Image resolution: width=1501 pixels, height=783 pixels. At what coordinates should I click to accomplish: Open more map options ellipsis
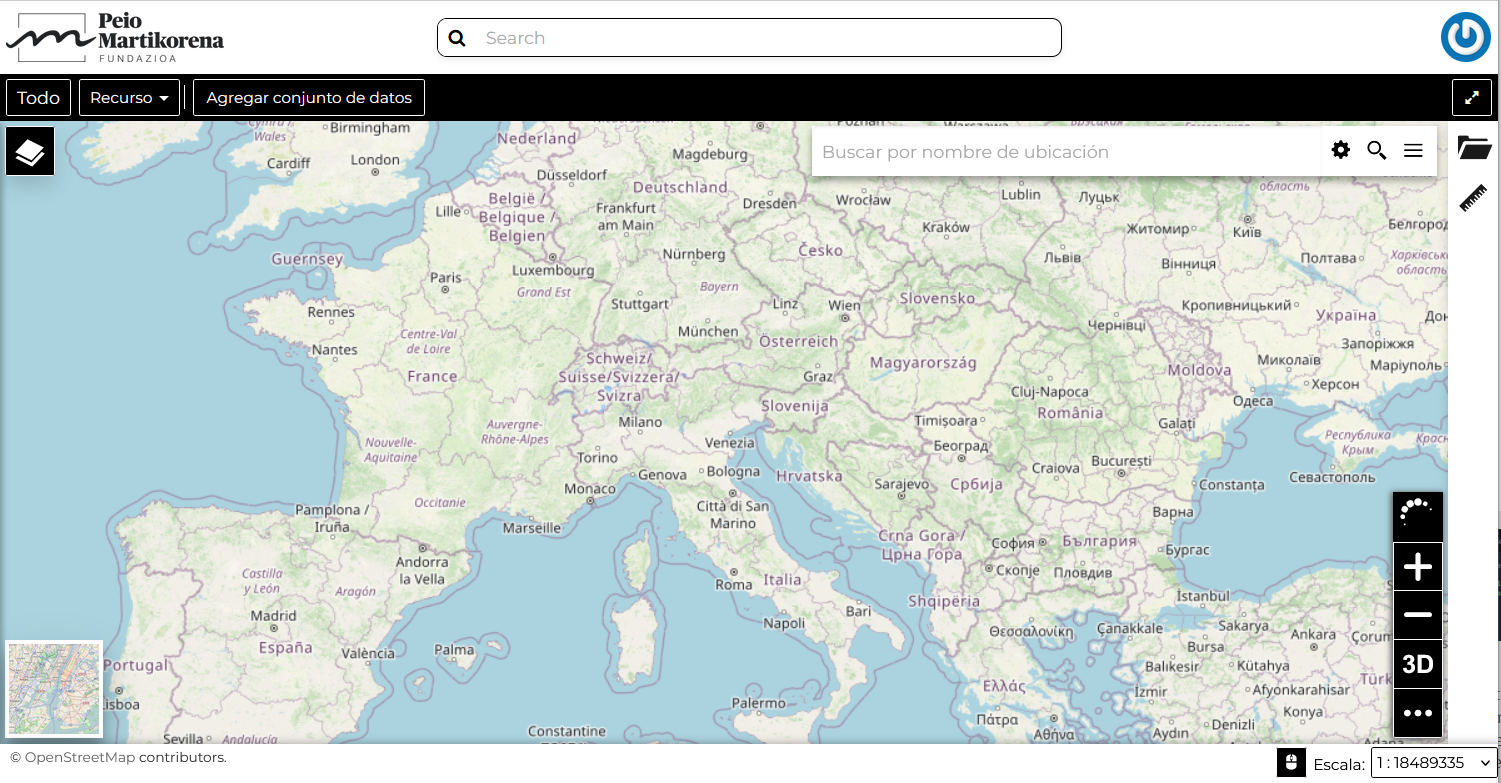click(x=1418, y=713)
